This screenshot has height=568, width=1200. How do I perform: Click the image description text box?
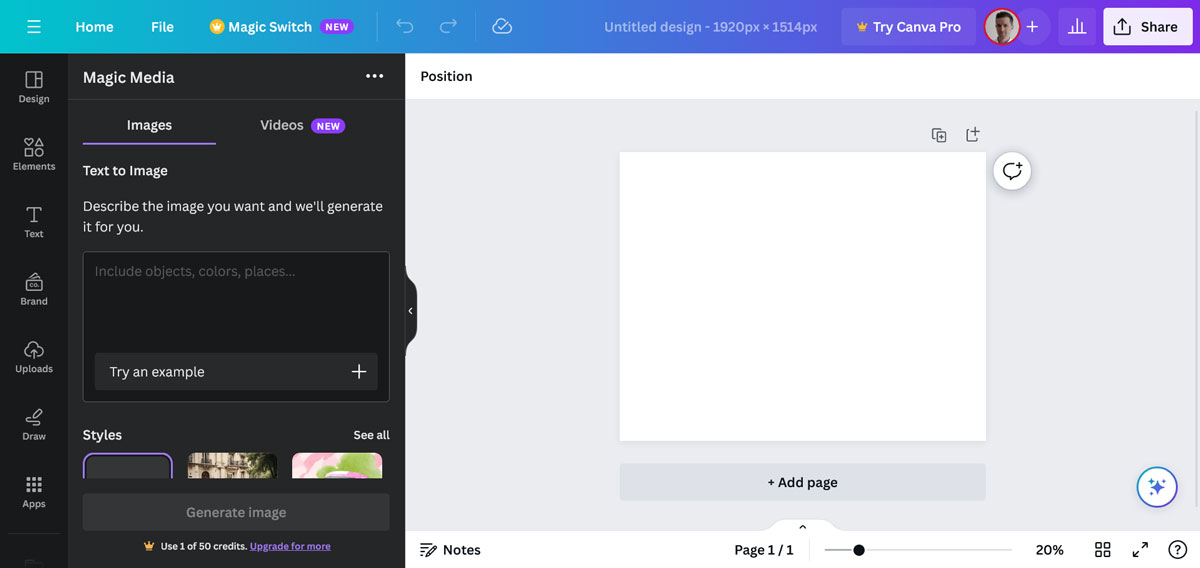click(236, 300)
